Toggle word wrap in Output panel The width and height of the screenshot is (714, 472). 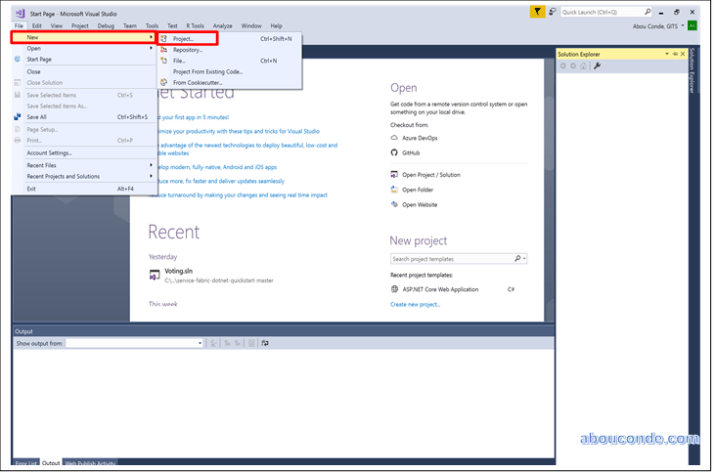pyautogui.click(x=265, y=343)
